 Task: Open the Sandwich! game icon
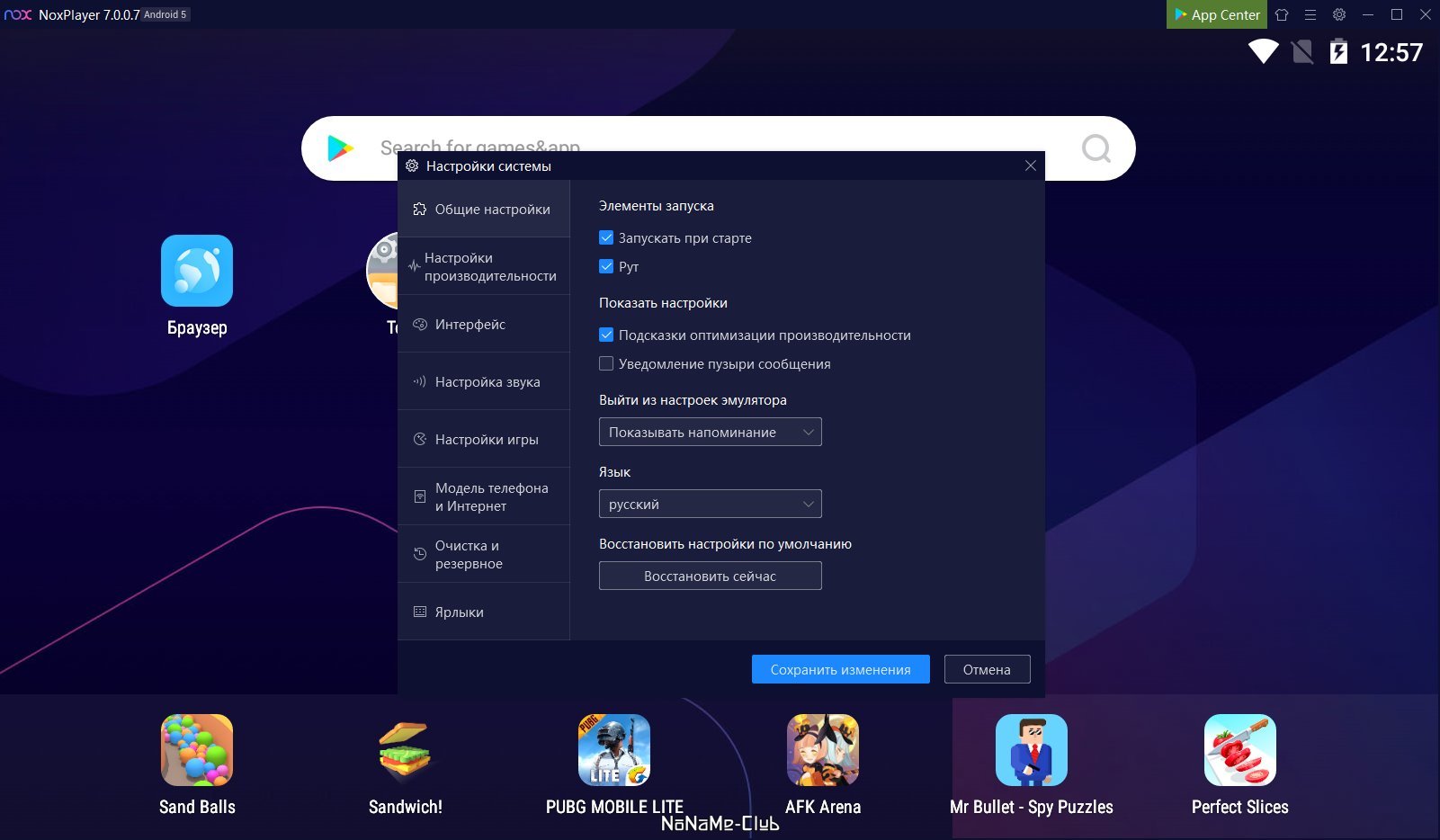(406, 750)
